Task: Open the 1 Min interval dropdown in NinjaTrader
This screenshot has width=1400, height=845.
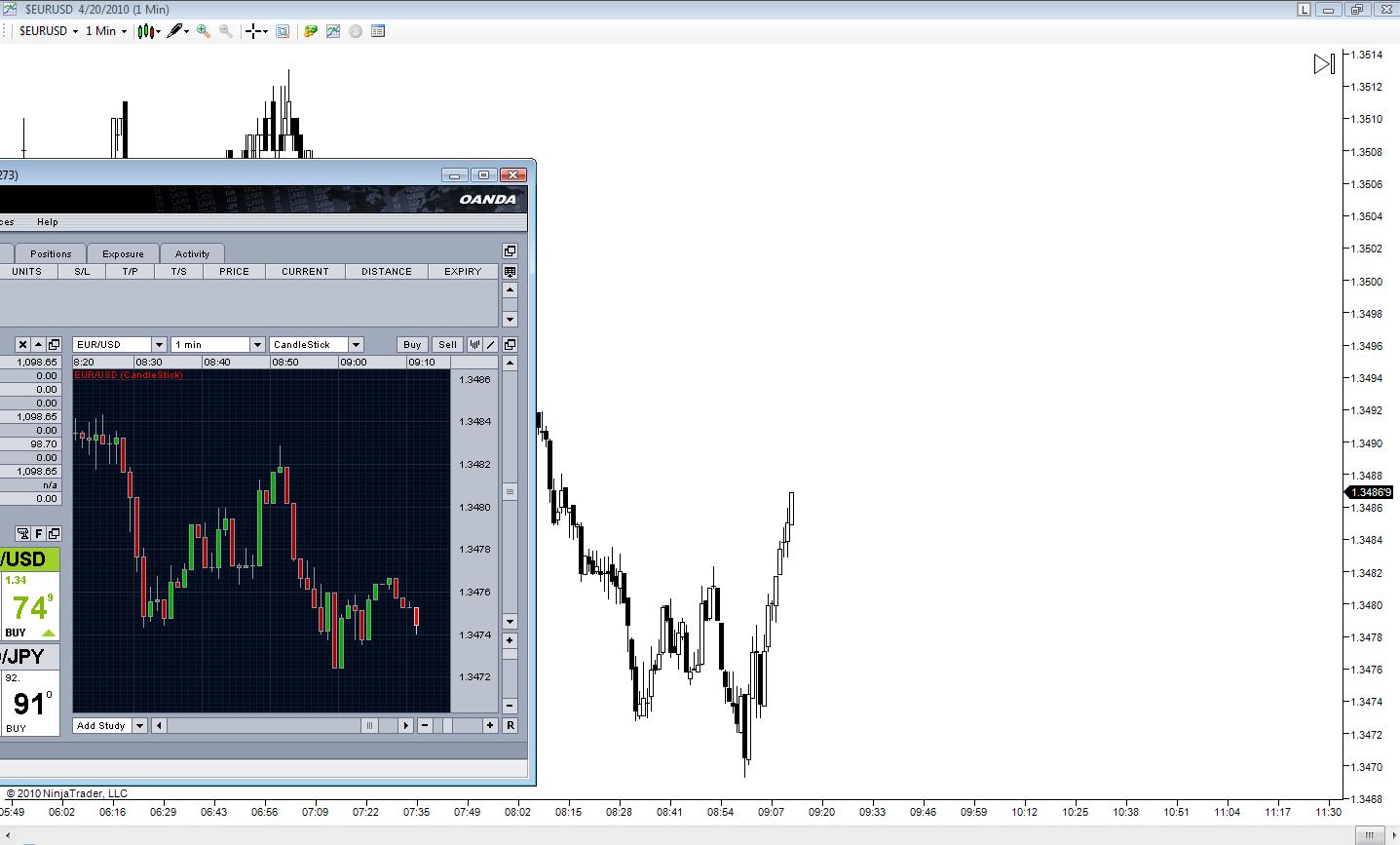Action: point(106,31)
